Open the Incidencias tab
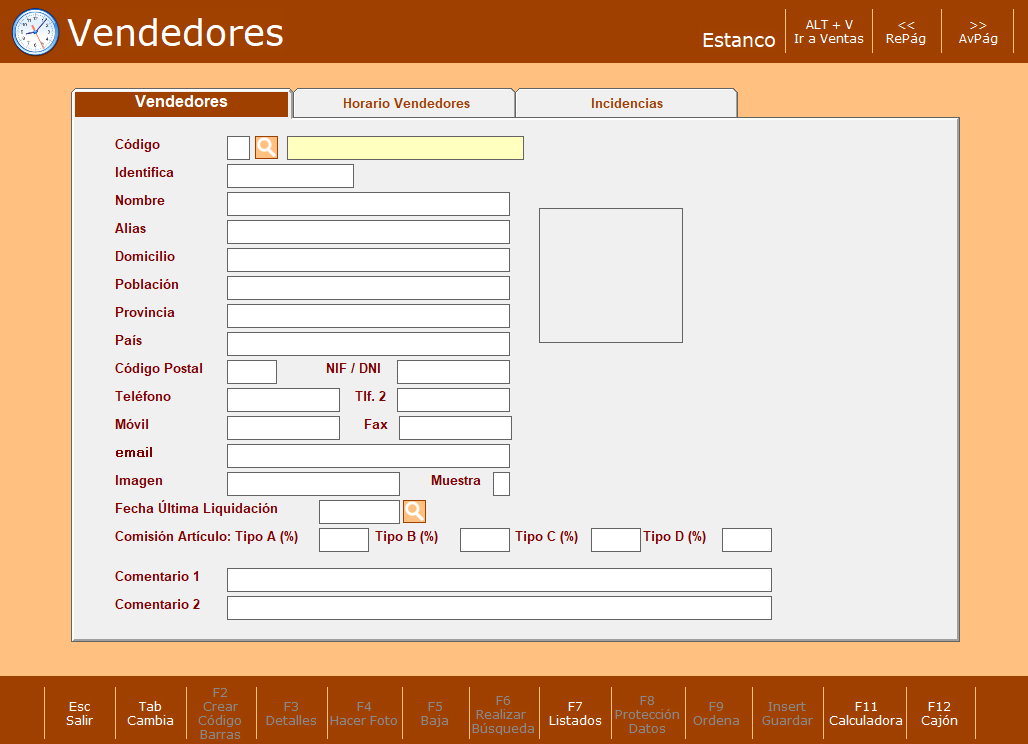This screenshot has height=744, width=1028. coord(627,103)
